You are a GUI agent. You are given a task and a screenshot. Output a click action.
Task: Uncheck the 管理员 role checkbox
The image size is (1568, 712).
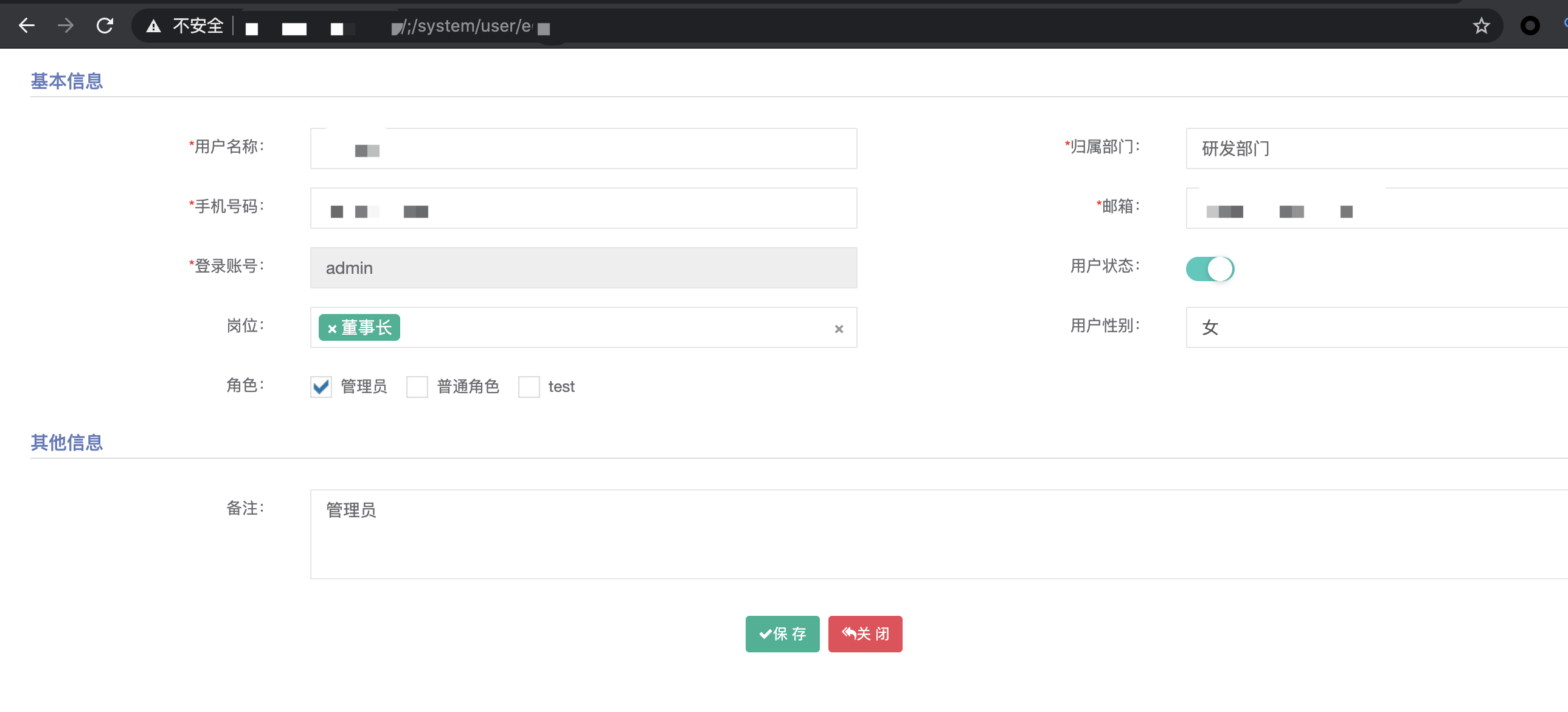coord(321,387)
